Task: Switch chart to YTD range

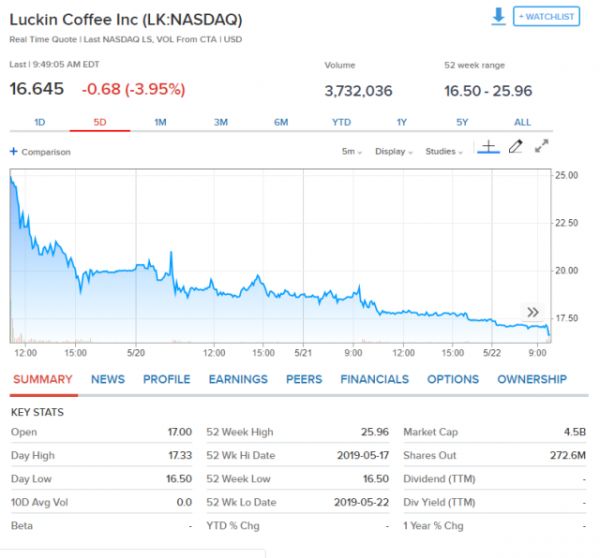Action: point(341,122)
